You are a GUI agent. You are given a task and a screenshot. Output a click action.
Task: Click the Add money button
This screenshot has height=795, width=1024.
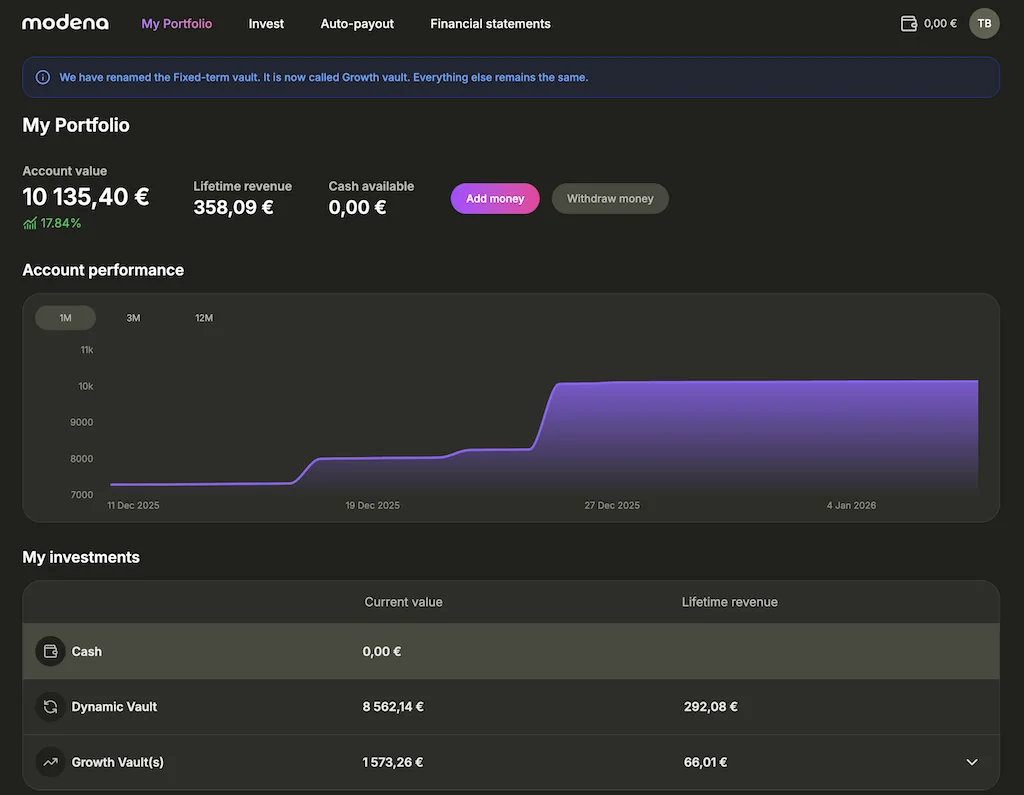[x=494, y=198]
